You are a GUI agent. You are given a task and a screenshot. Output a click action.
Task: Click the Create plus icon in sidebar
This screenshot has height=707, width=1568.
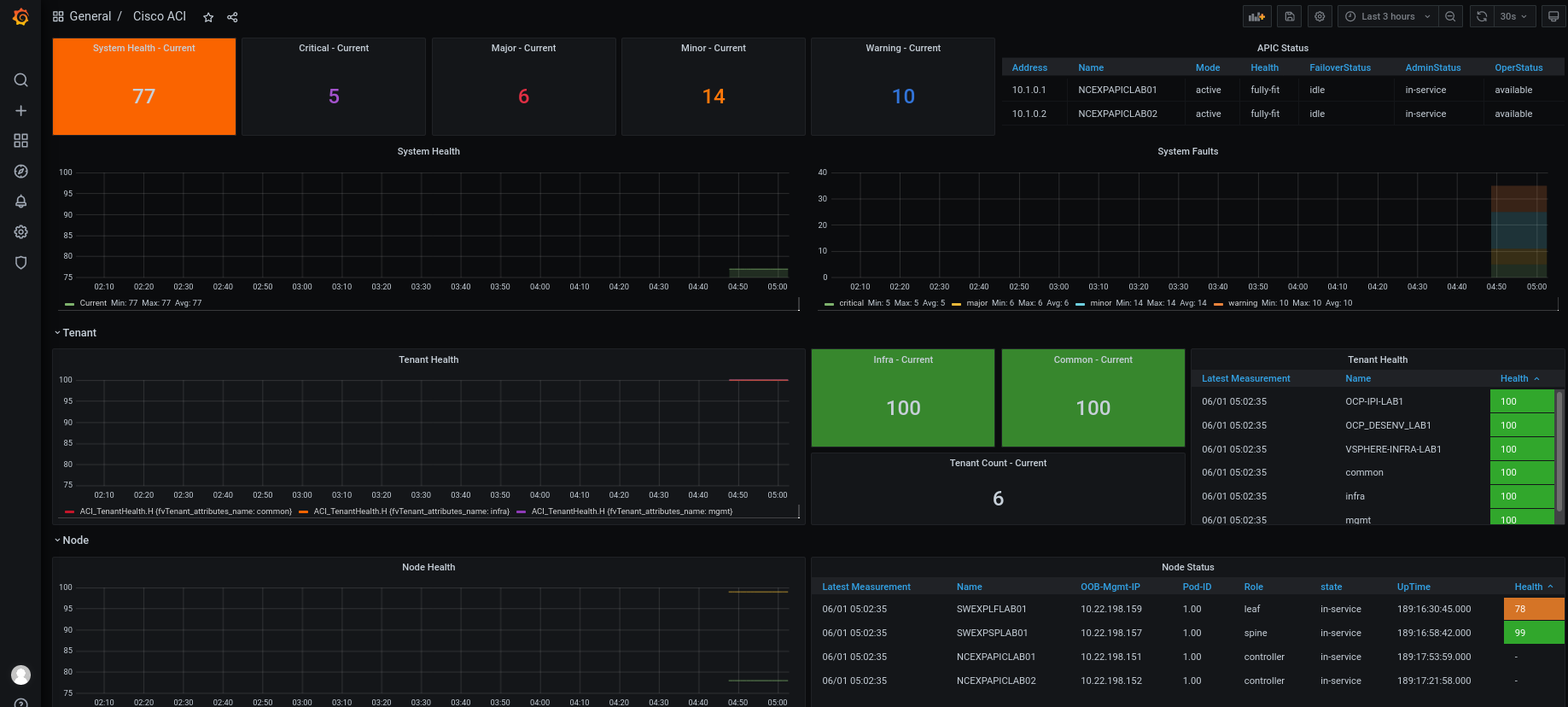[x=21, y=111]
